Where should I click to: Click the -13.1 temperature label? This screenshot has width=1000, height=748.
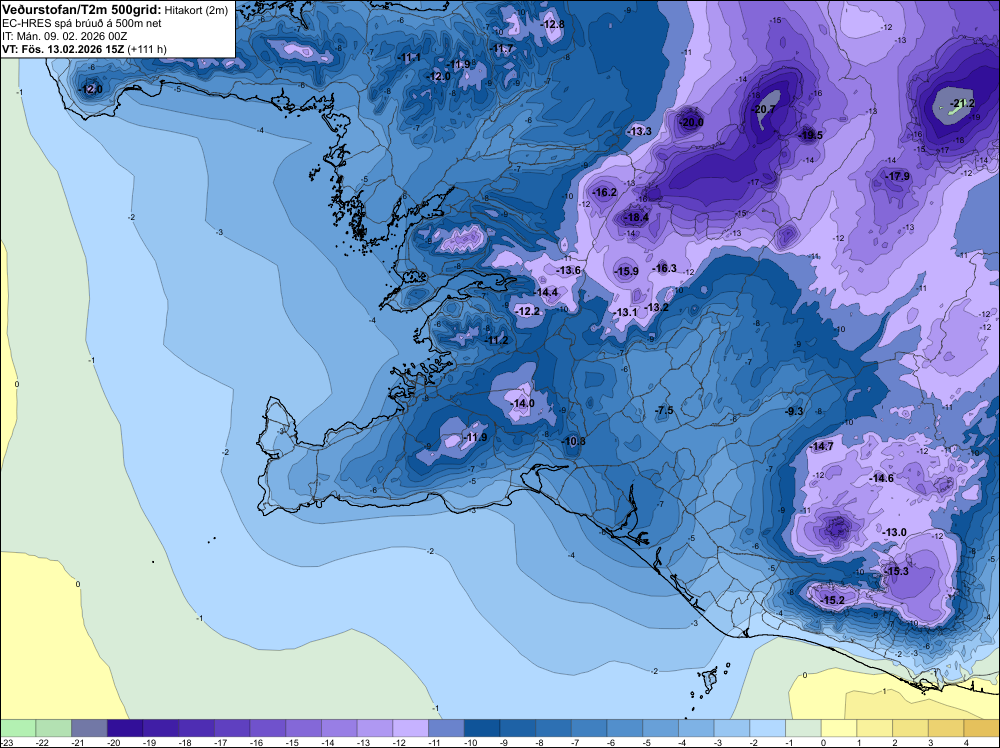pyautogui.click(x=626, y=312)
